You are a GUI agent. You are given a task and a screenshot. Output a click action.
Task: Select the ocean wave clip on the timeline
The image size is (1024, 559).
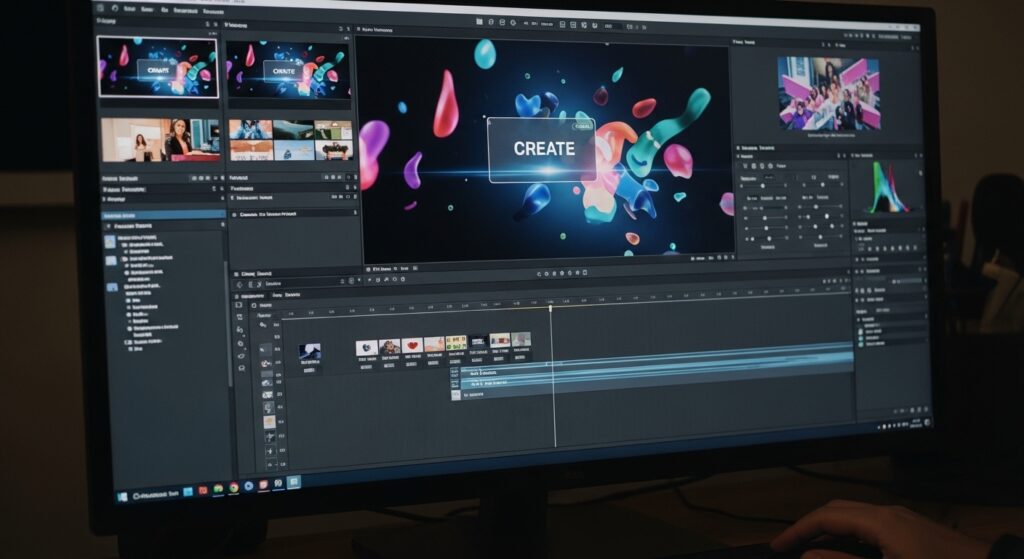coord(310,351)
